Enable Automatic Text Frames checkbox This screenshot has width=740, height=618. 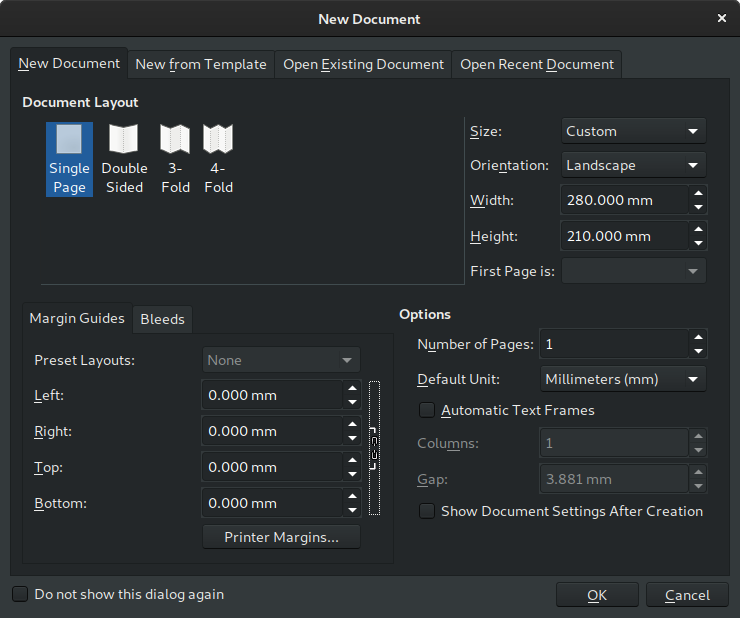pyautogui.click(x=427, y=410)
